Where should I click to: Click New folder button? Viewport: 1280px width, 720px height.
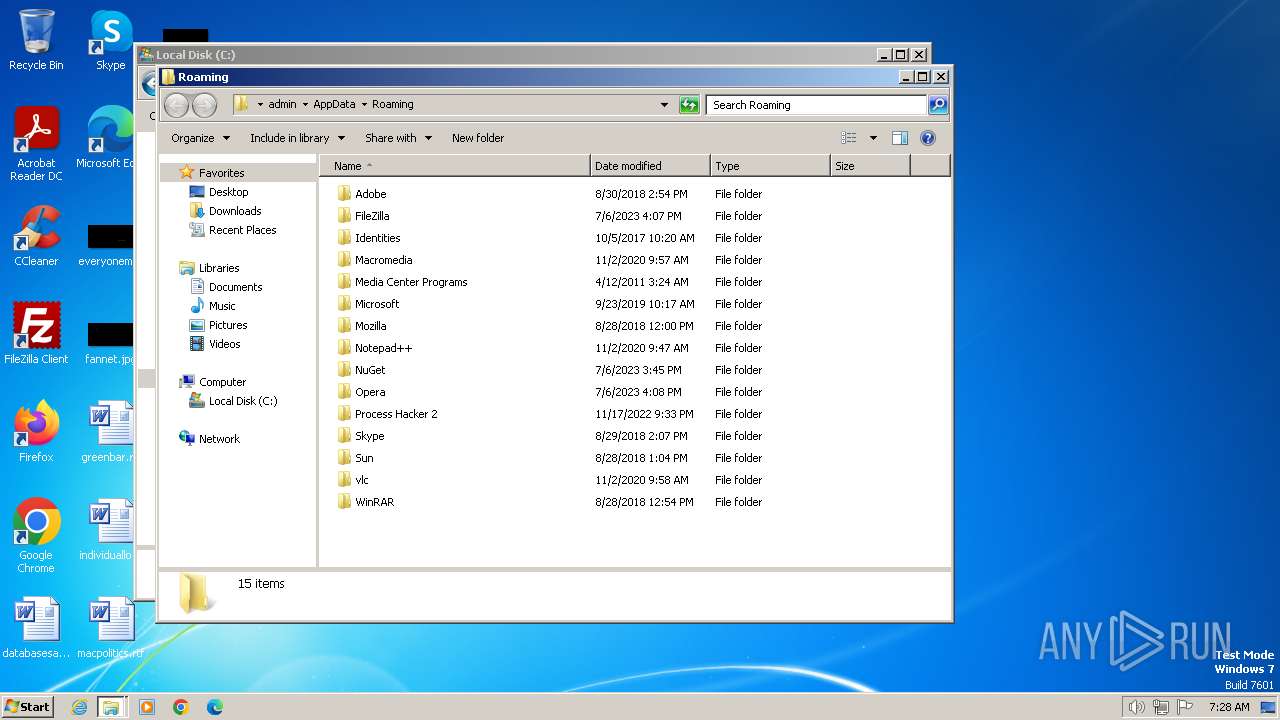click(478, 138)
